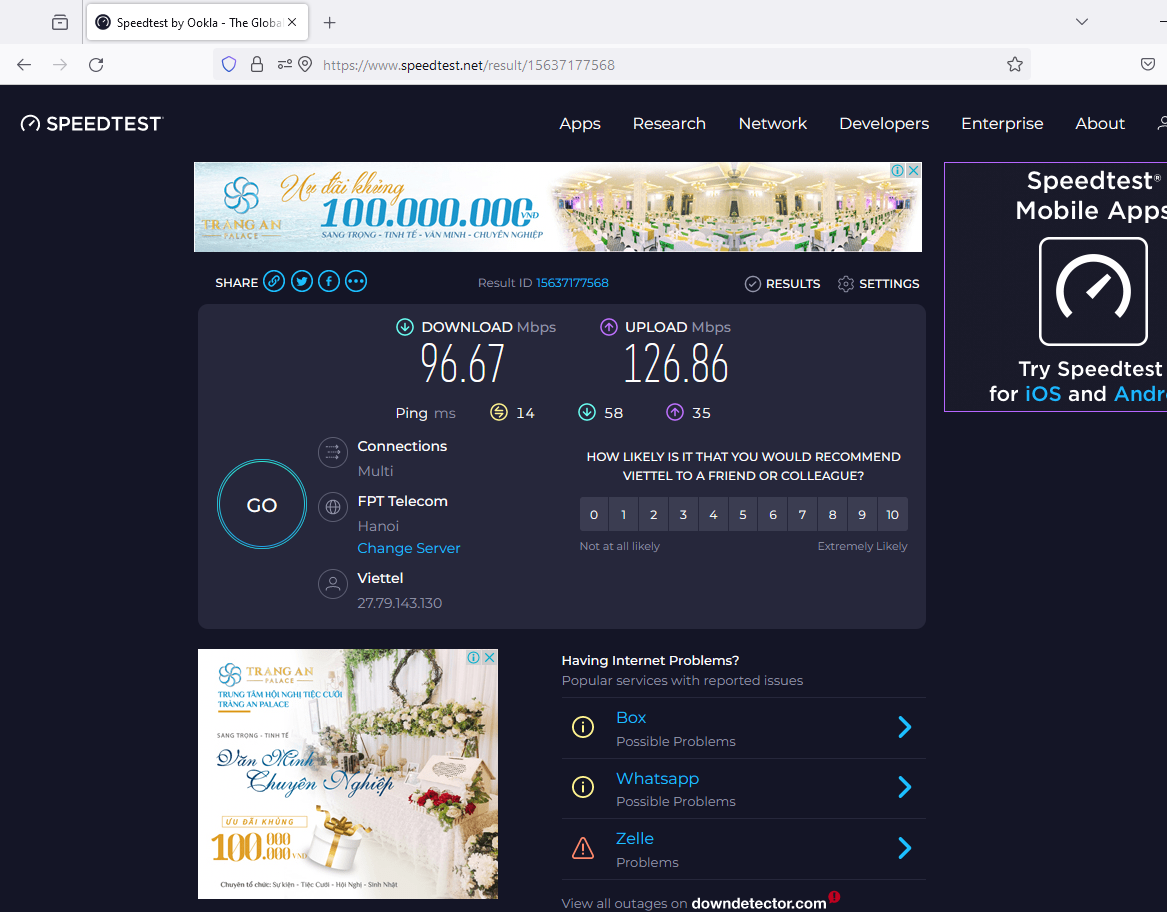Click the Change Server link

coord(409,548)
